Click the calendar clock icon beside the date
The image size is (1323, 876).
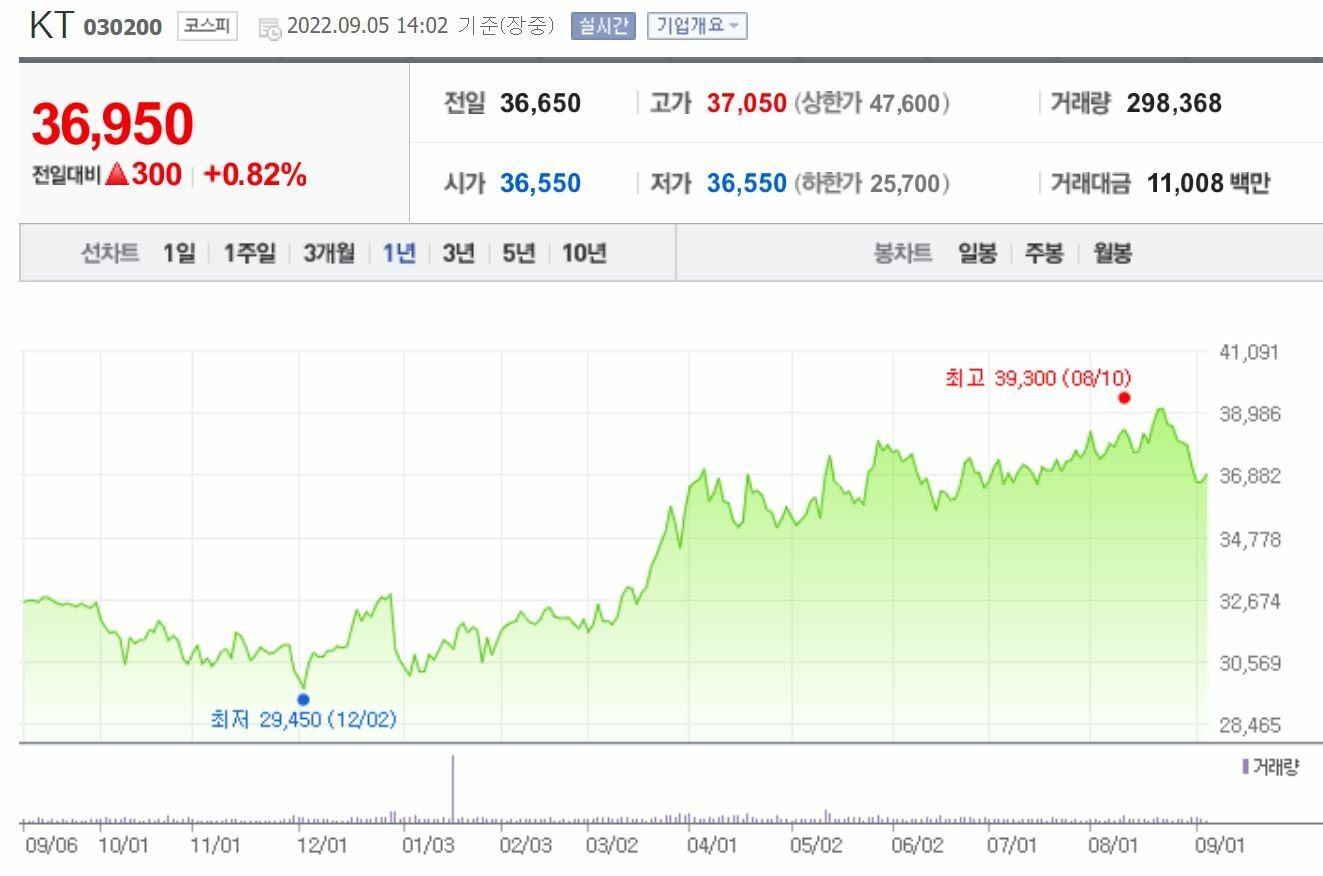[x=270, y=28]
